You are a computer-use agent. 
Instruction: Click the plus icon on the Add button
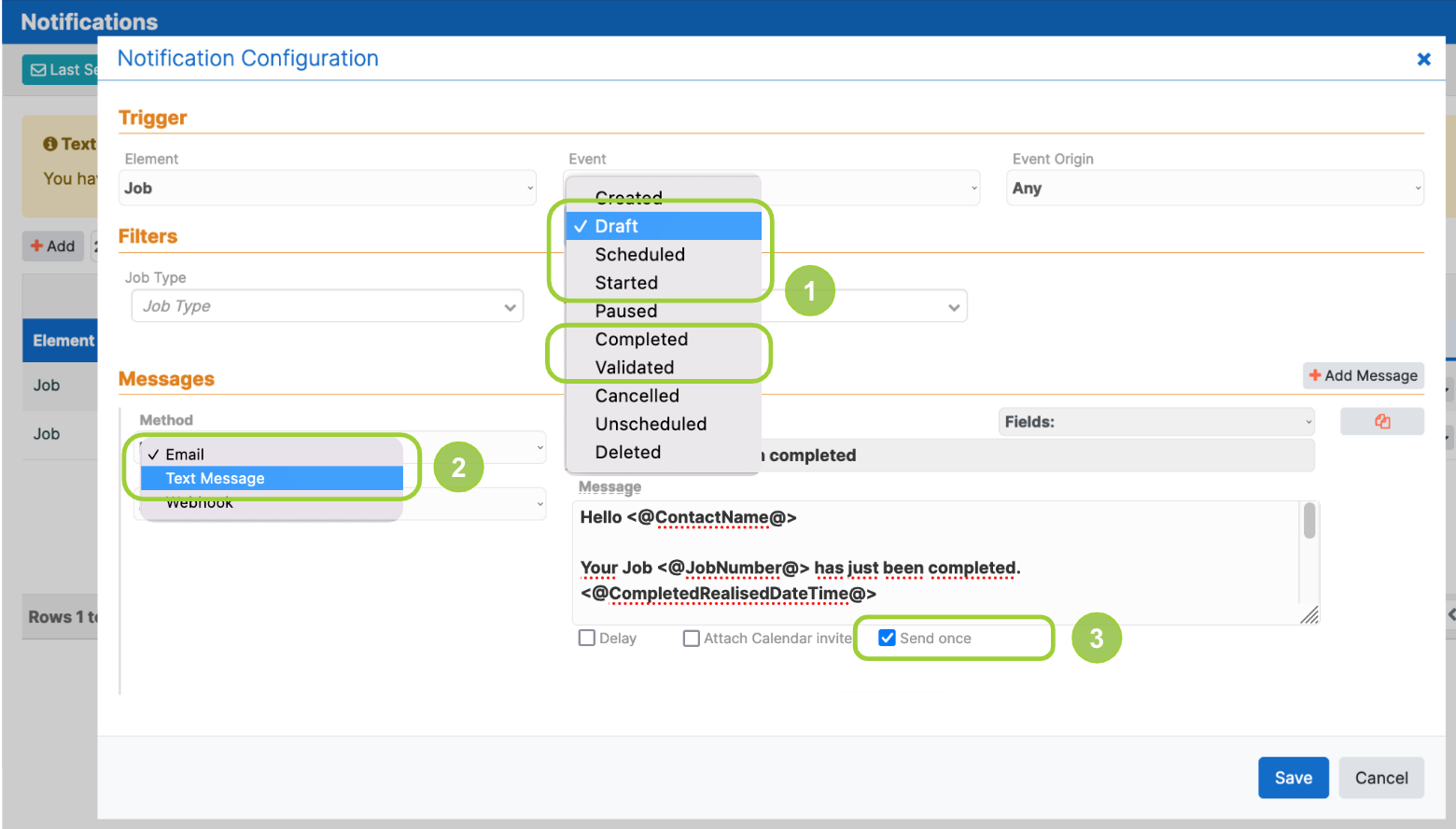[x=38, y=246]
